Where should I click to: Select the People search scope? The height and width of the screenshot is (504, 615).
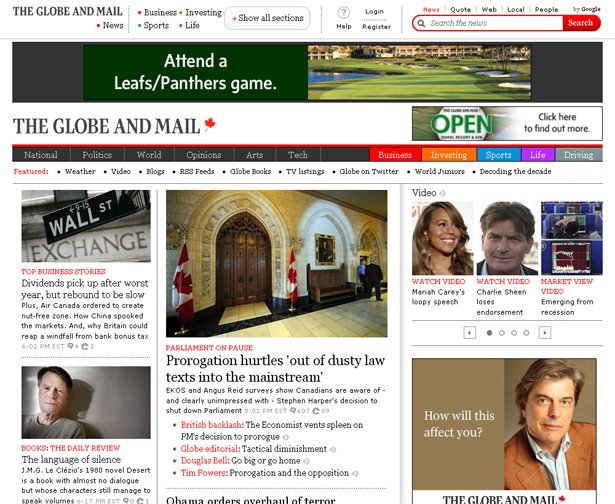coord(546,9)
